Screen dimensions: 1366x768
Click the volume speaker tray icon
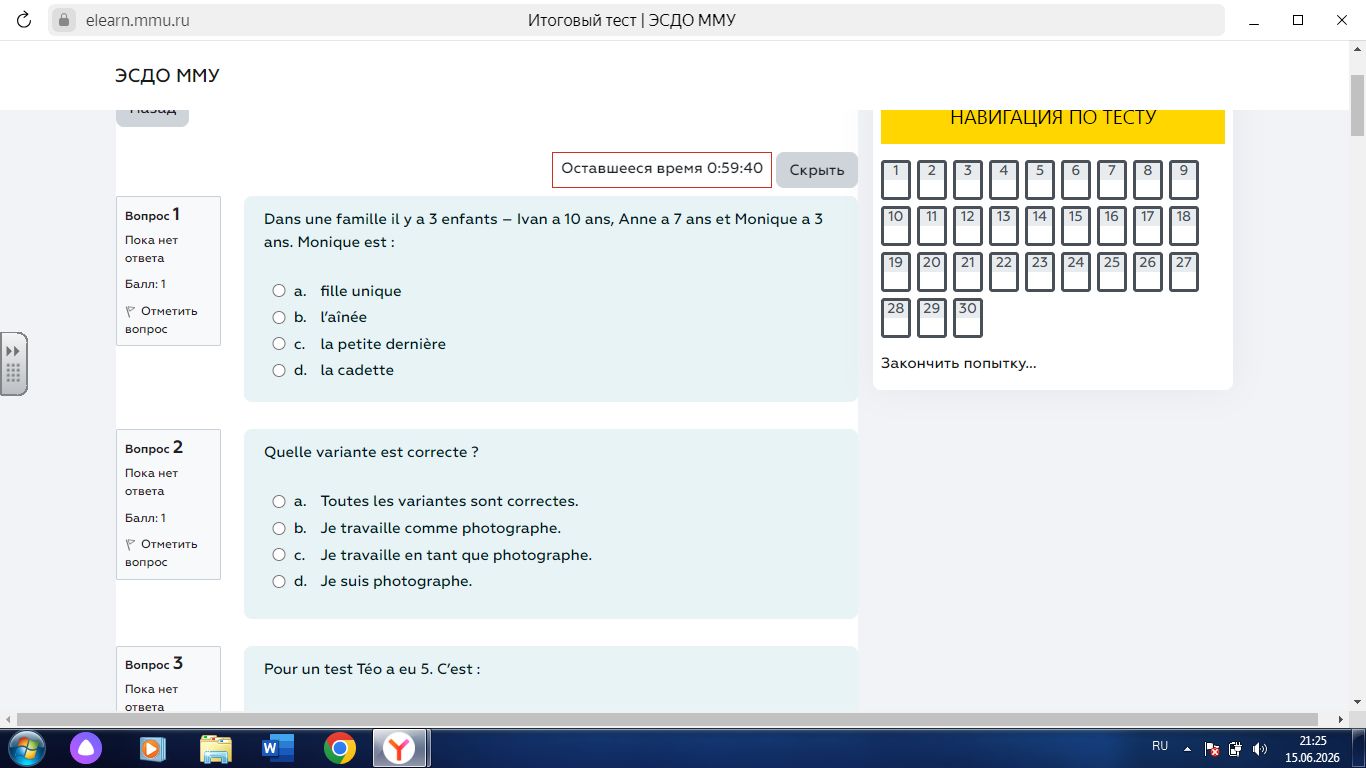[1260, 749]
